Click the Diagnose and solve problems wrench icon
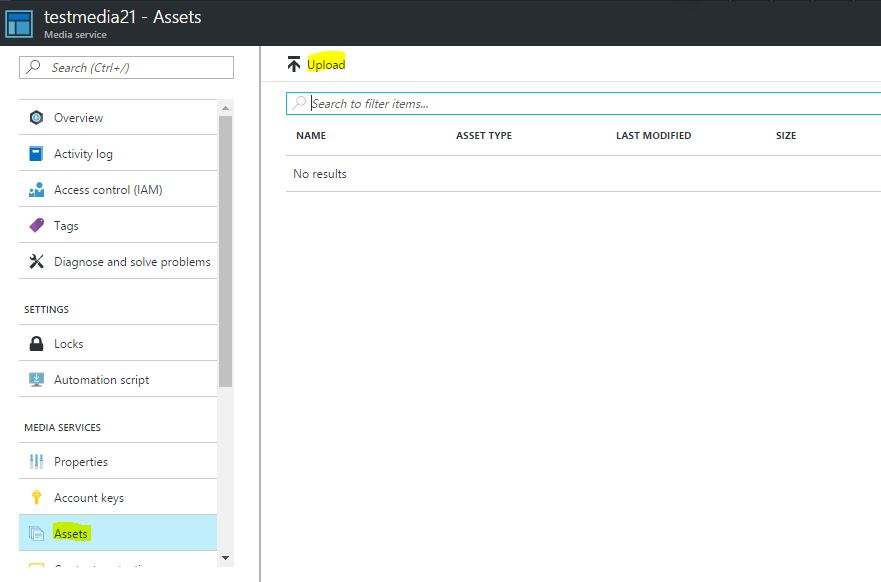 click(37, 262)
